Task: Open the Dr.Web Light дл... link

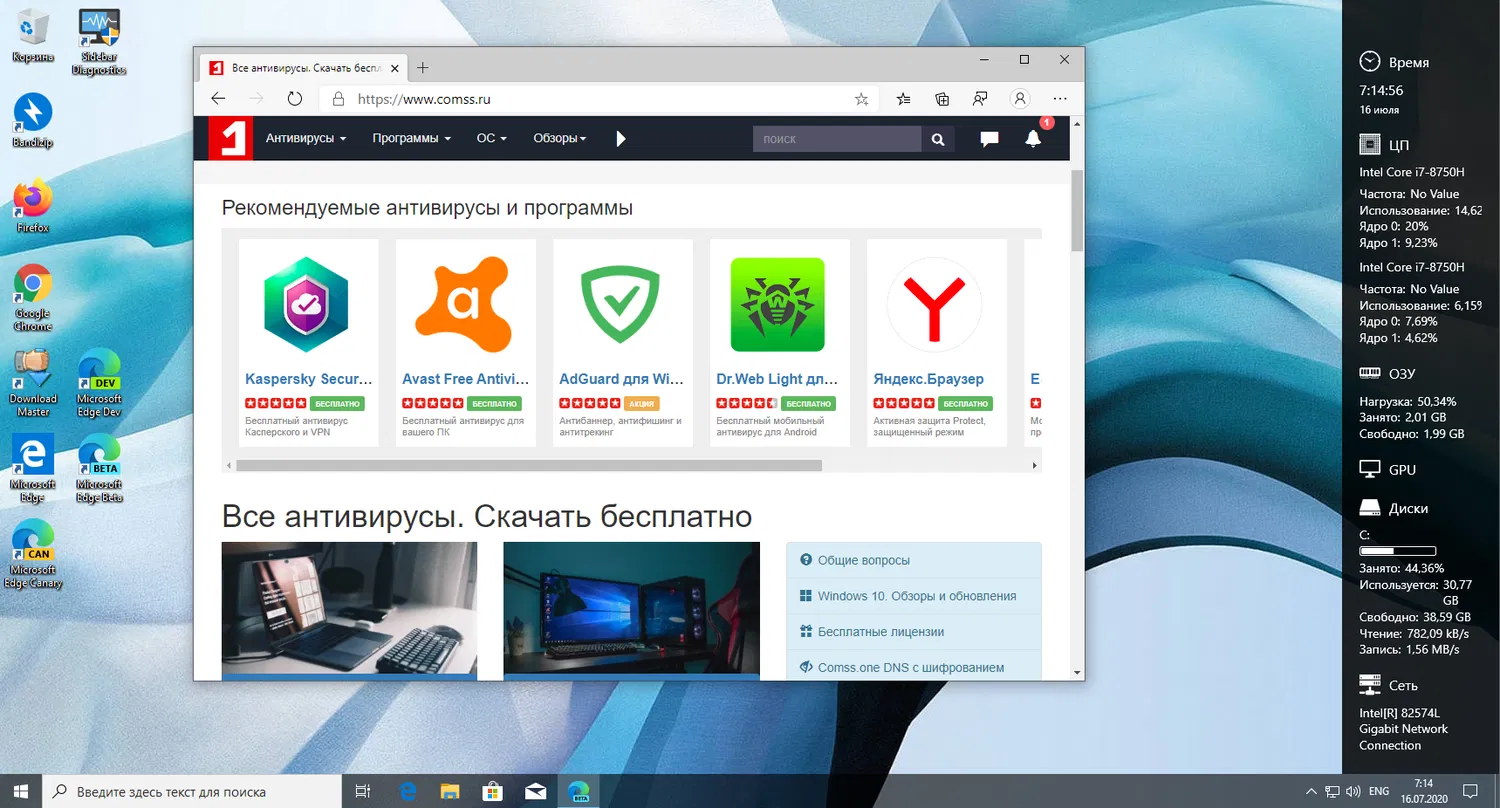Action: click(777, 379)
